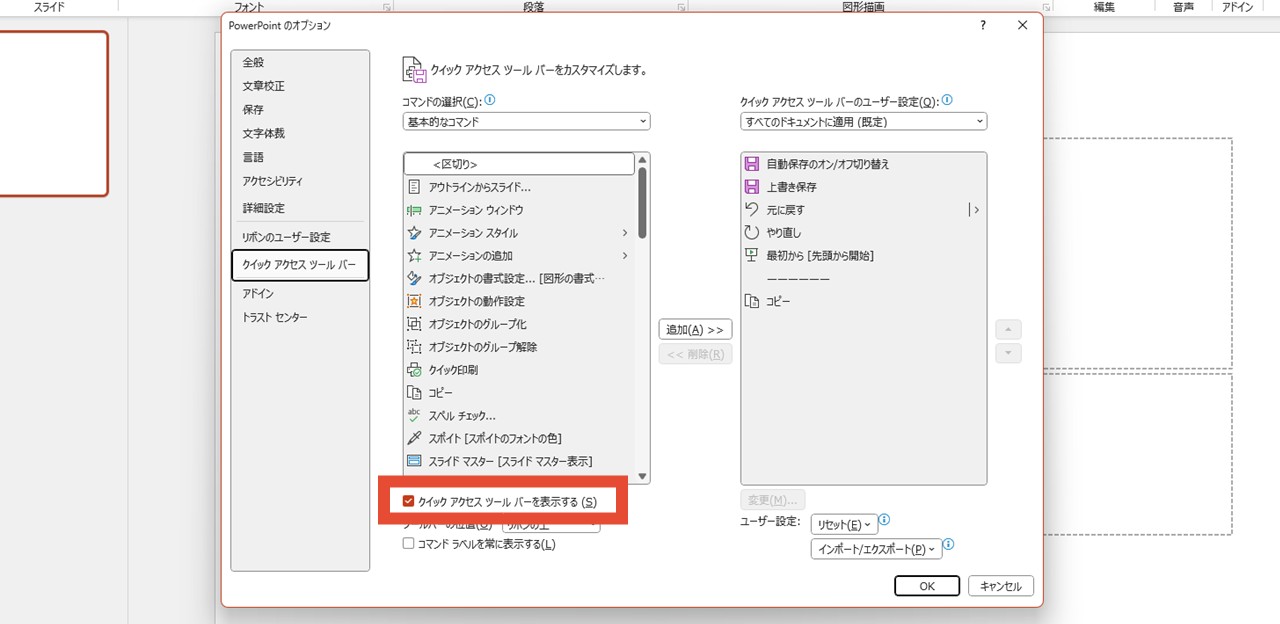Viewport: 1280px width, 624px height.
Task: Click info icon next to Reset button
Action: (x=884, y=521)
